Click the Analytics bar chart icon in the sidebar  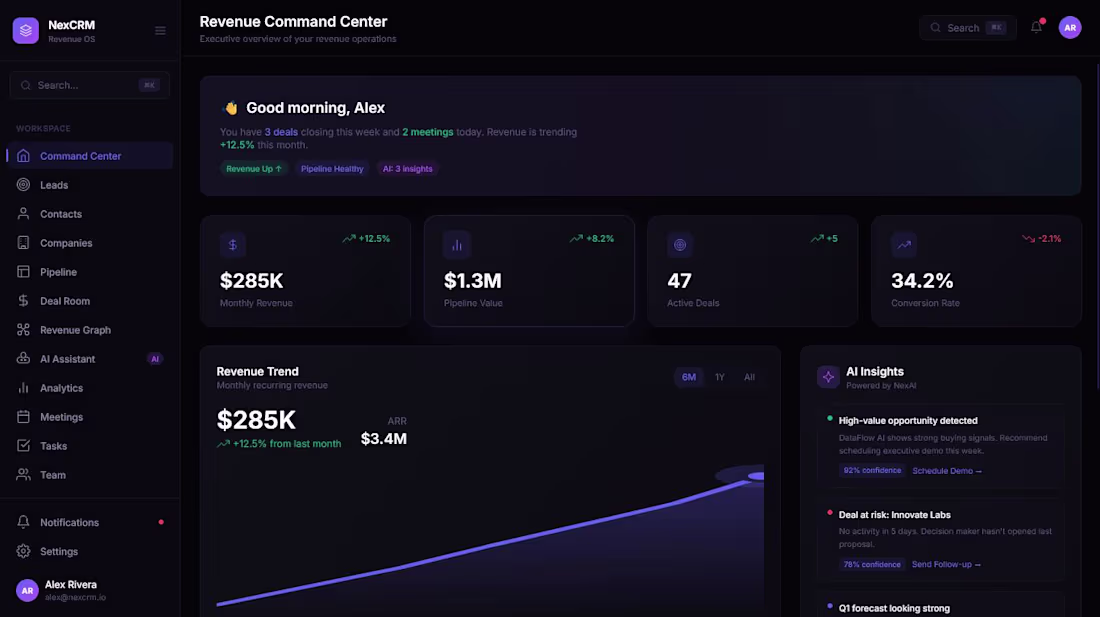[23, 388]
